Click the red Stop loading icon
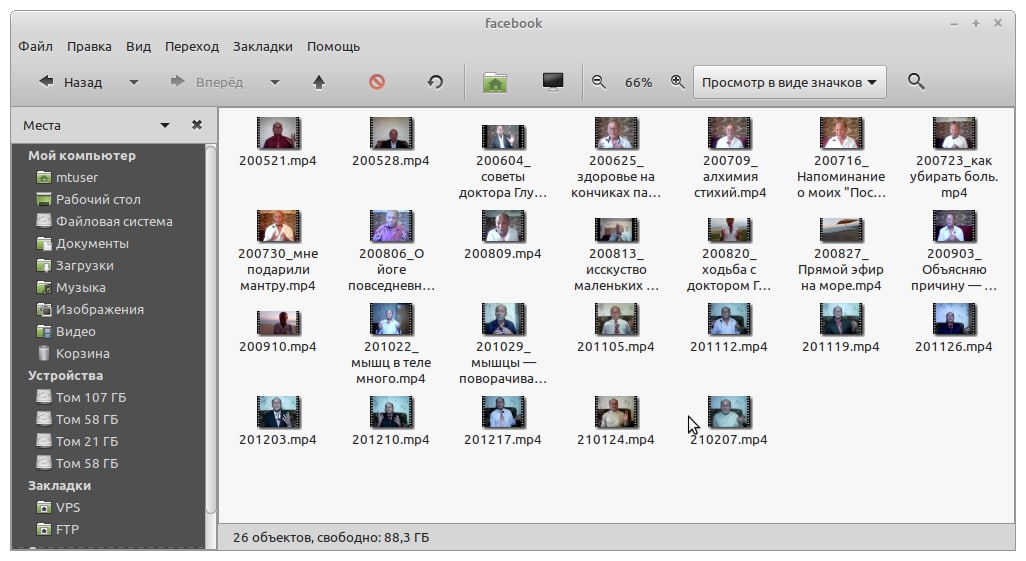Image resolution: width=1026 pixels, height=561 pixels. pos(377,82)
